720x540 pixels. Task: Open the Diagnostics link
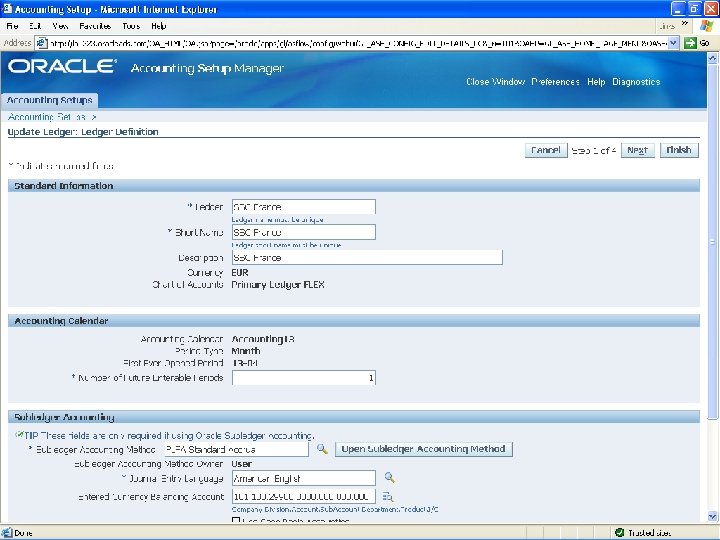click(636, 82)
